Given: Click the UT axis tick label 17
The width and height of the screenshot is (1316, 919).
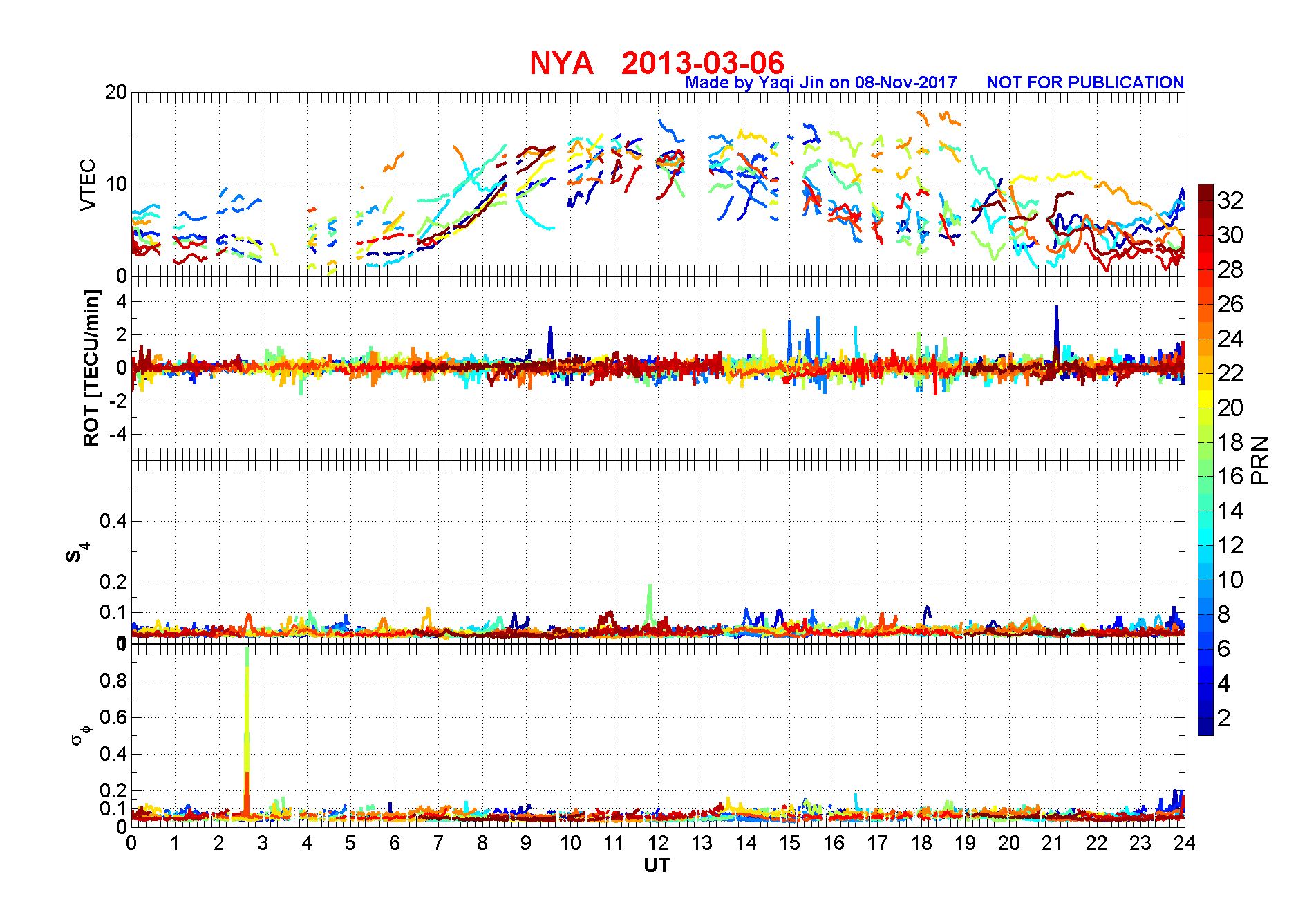Looking at the screenshot, I should coord(877,844).
